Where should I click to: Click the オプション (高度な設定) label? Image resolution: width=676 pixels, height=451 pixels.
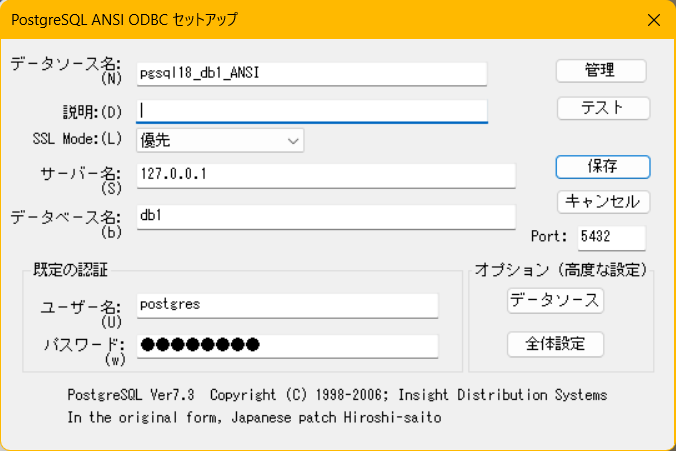point(561,270)
